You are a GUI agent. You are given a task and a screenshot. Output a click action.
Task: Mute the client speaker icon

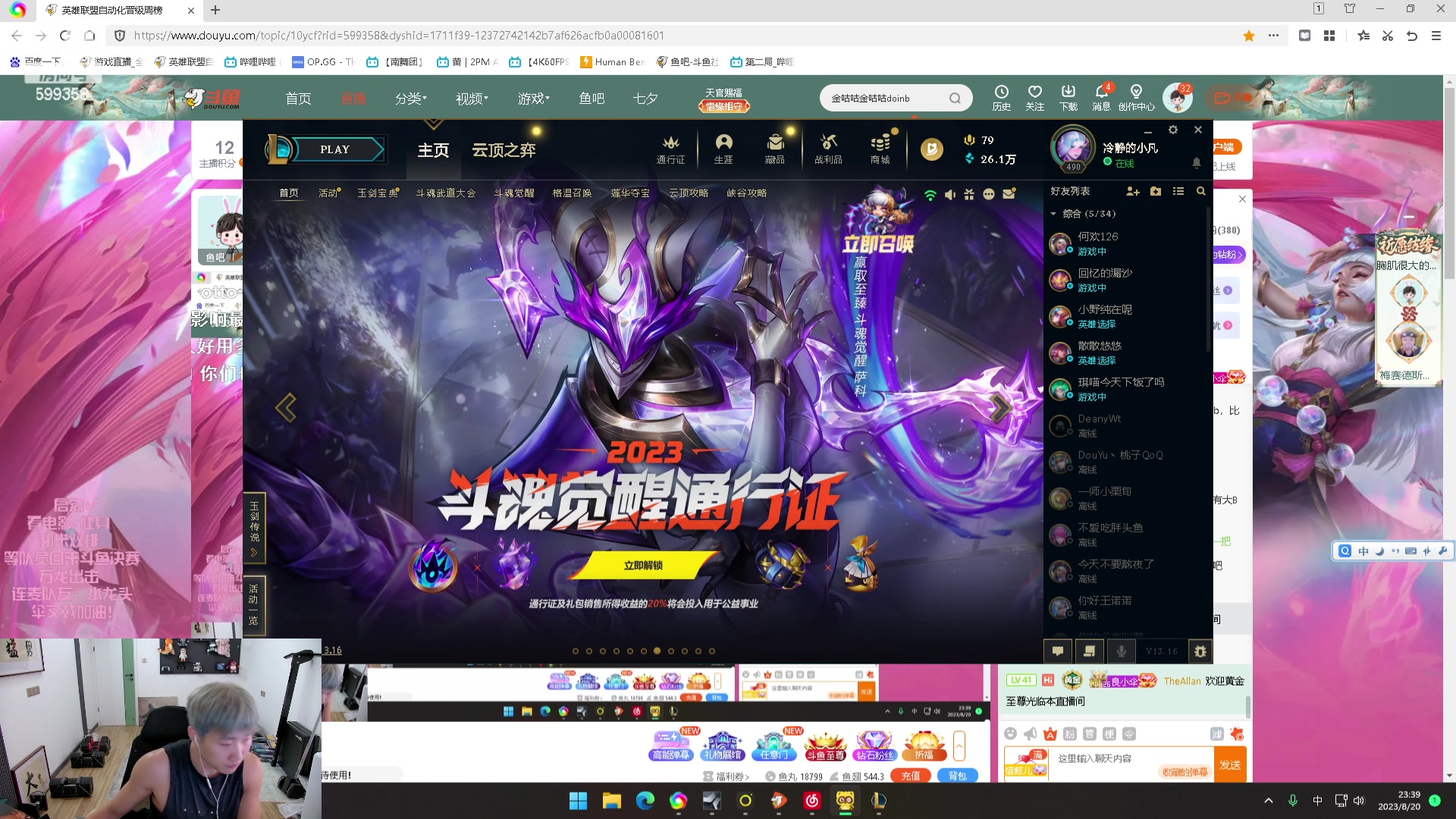pos(950,195)
